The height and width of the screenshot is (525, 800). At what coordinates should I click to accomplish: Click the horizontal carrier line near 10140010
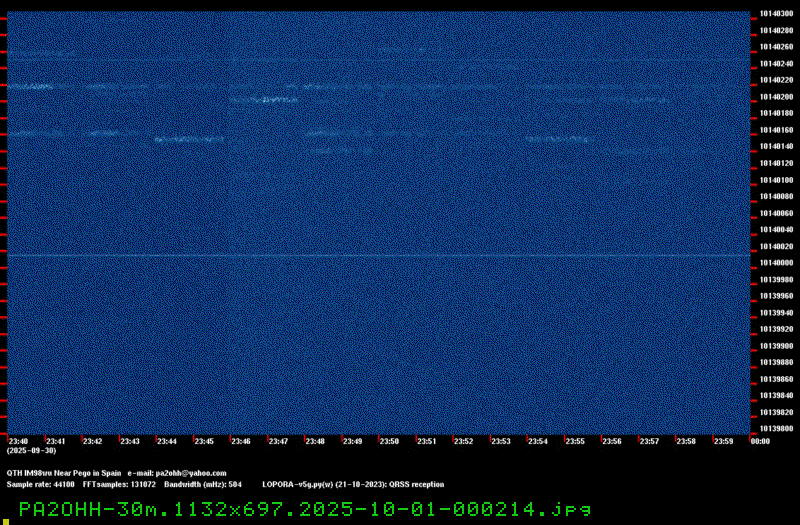click(x=379, y=255)
